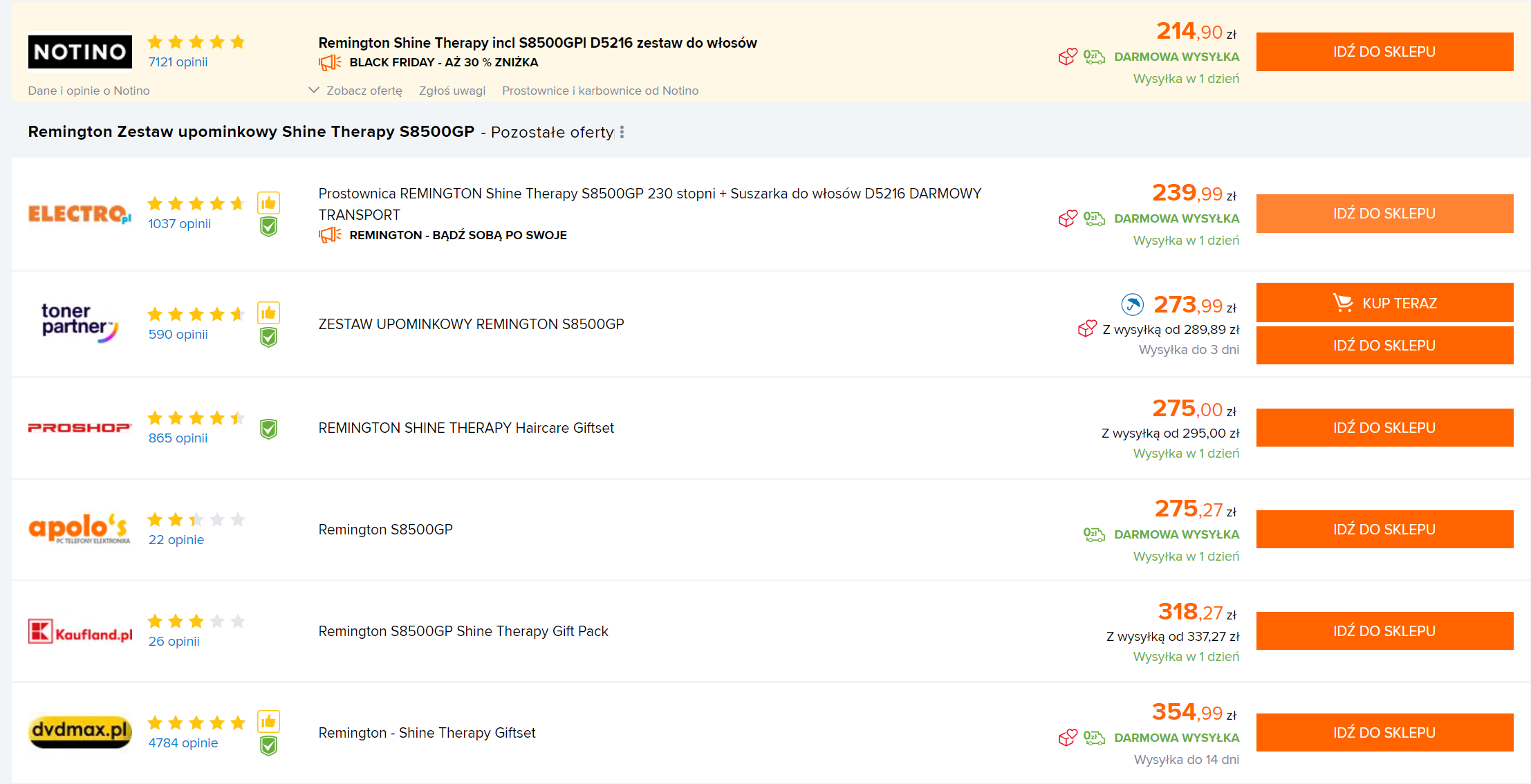1531x784 pixels.
Task: Open Dane i opinie o Notino link
Action: click(89, 91)
